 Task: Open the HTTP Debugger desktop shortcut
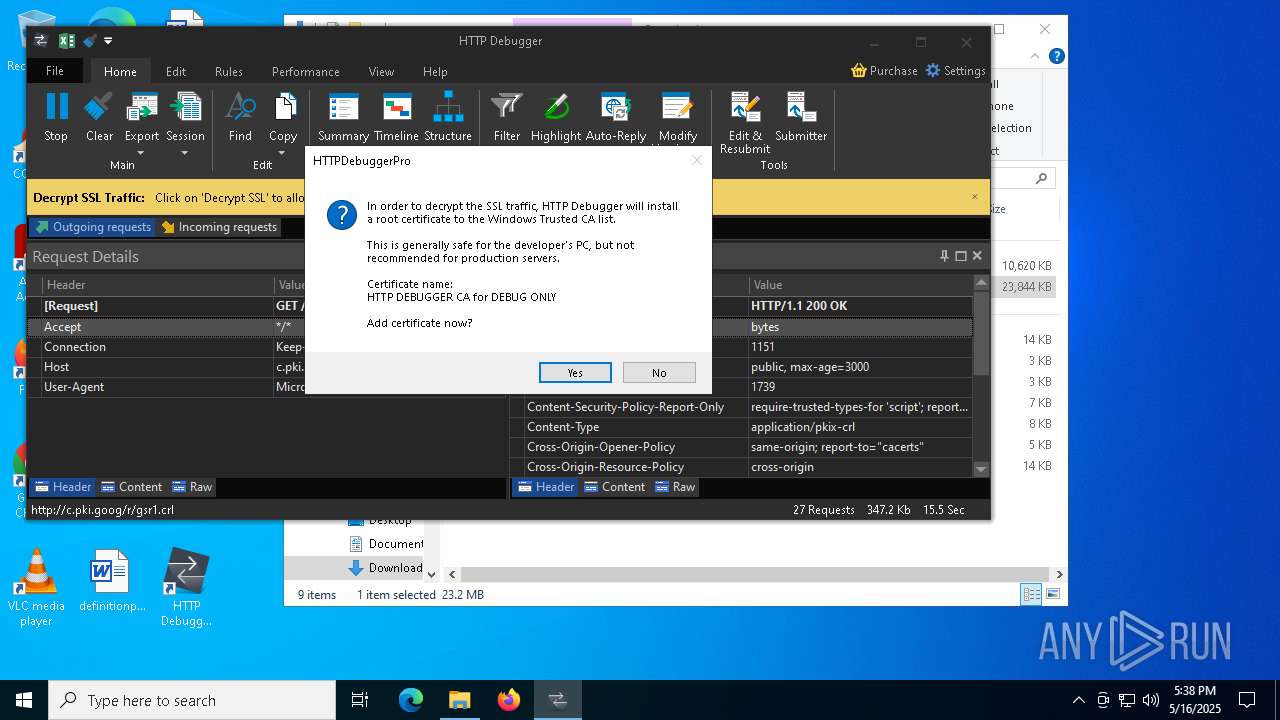[x=186, y=588]
